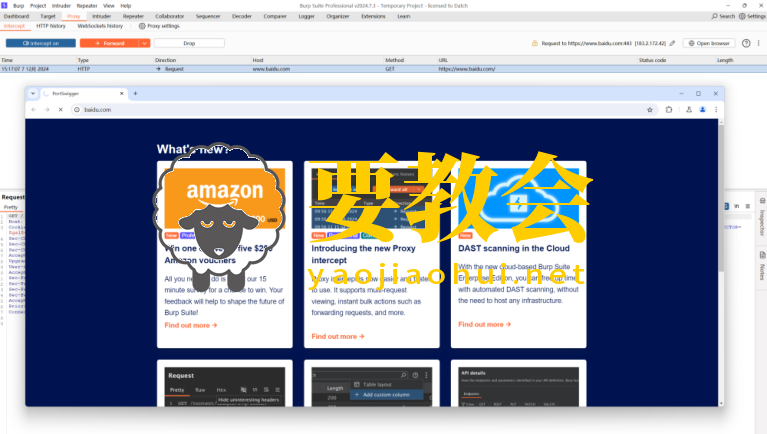Forward the intercepted request
This screenshot has width=767, height=434.
click(x=109, y=43)
